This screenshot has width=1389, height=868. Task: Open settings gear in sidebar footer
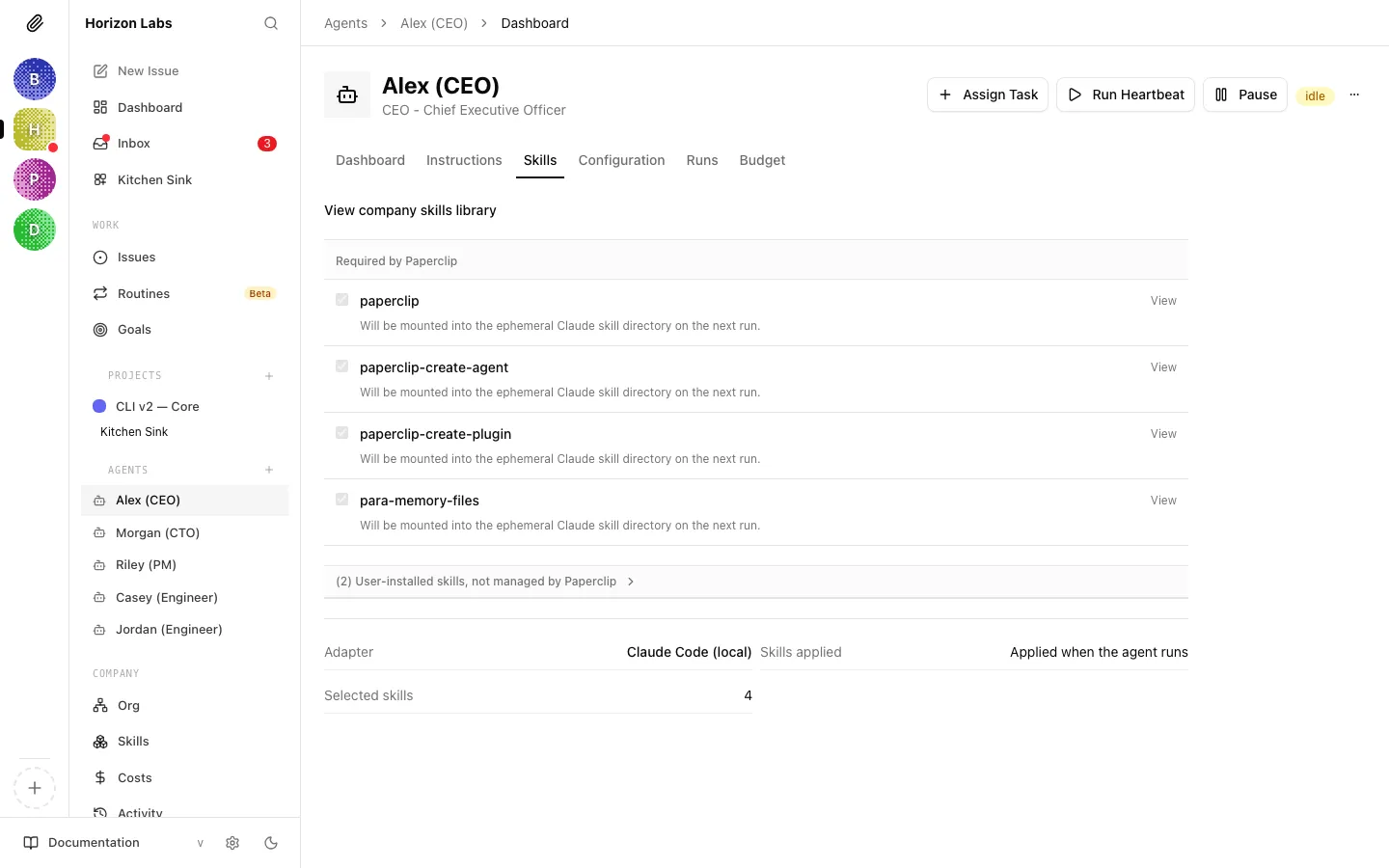pyautogui.click(x=232, y=843)
